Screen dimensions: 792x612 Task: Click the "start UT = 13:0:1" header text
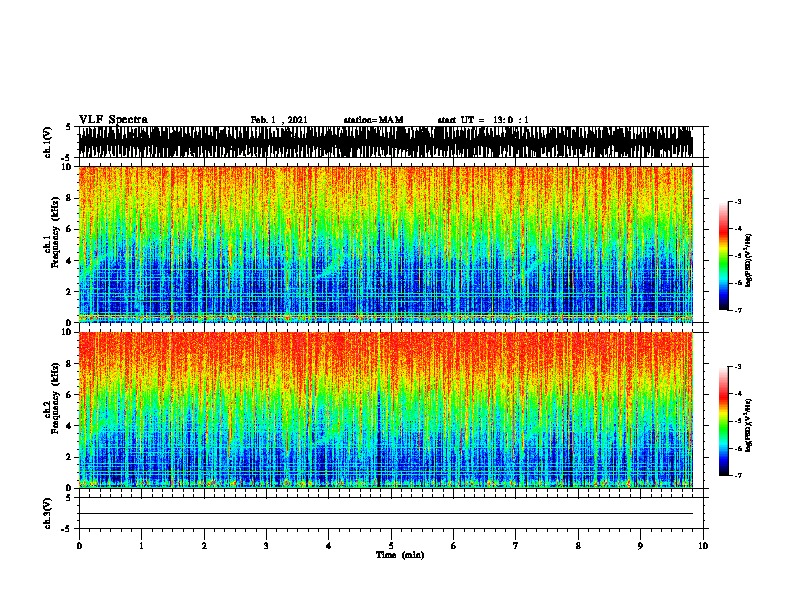483,120
